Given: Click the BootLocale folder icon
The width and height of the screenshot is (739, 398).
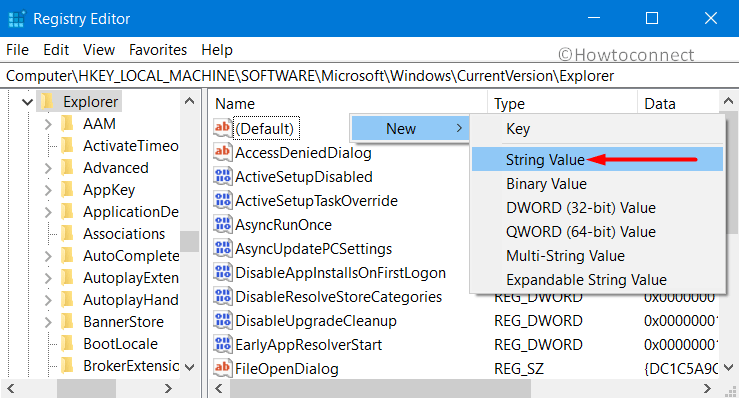Looking at the screenshot, I should (67, 344).
